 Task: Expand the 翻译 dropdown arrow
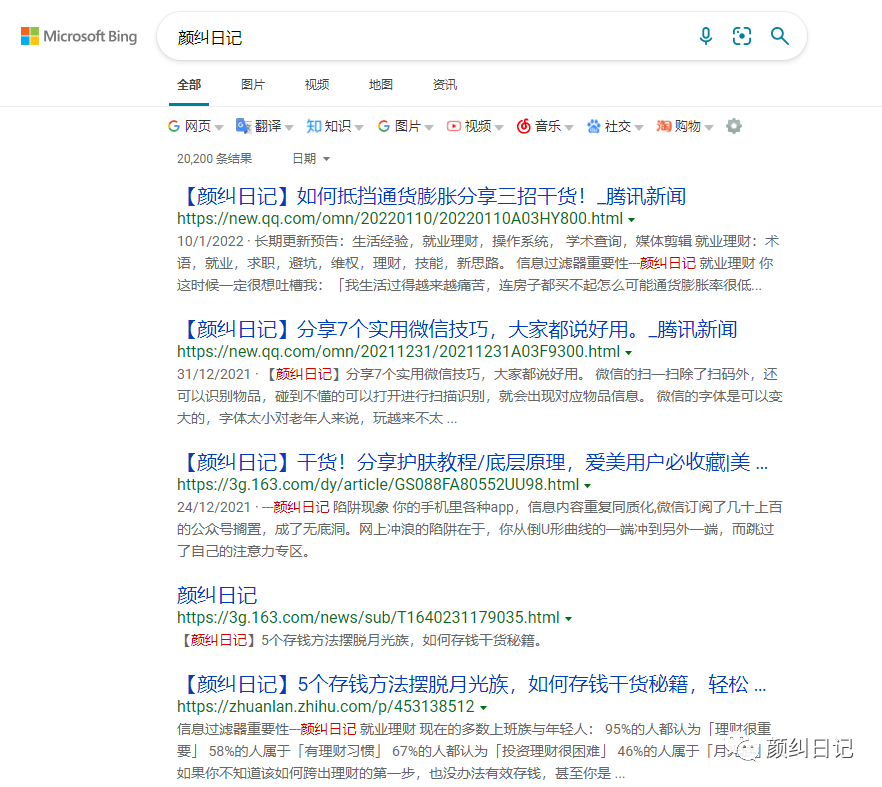click(x=289, y=128)
